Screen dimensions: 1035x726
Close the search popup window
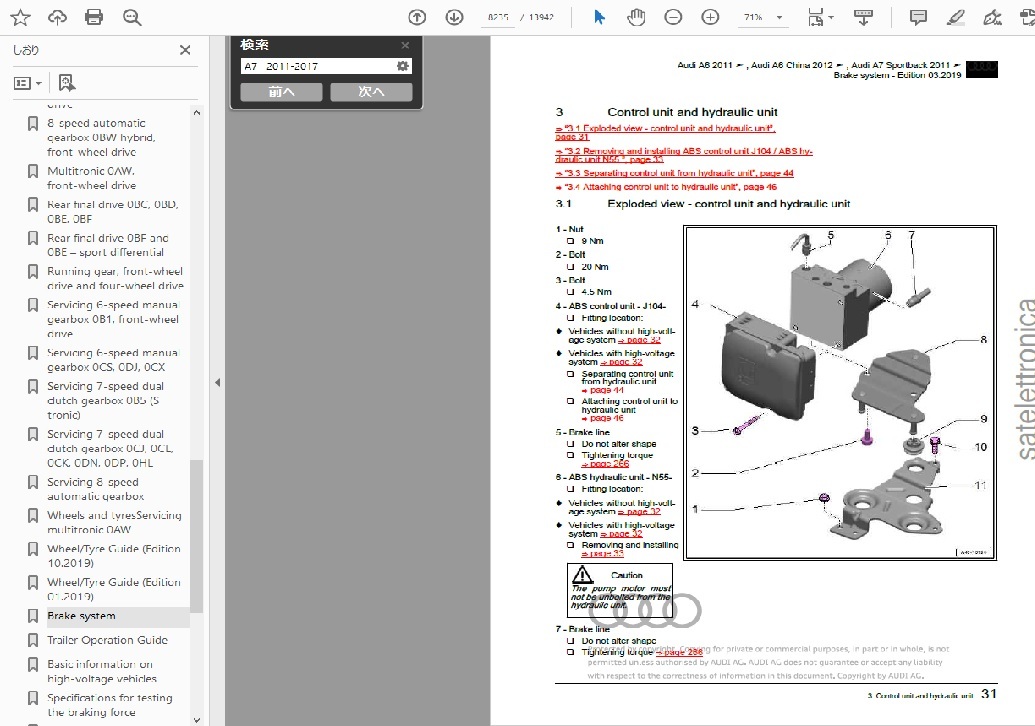[x=405, y=45]
